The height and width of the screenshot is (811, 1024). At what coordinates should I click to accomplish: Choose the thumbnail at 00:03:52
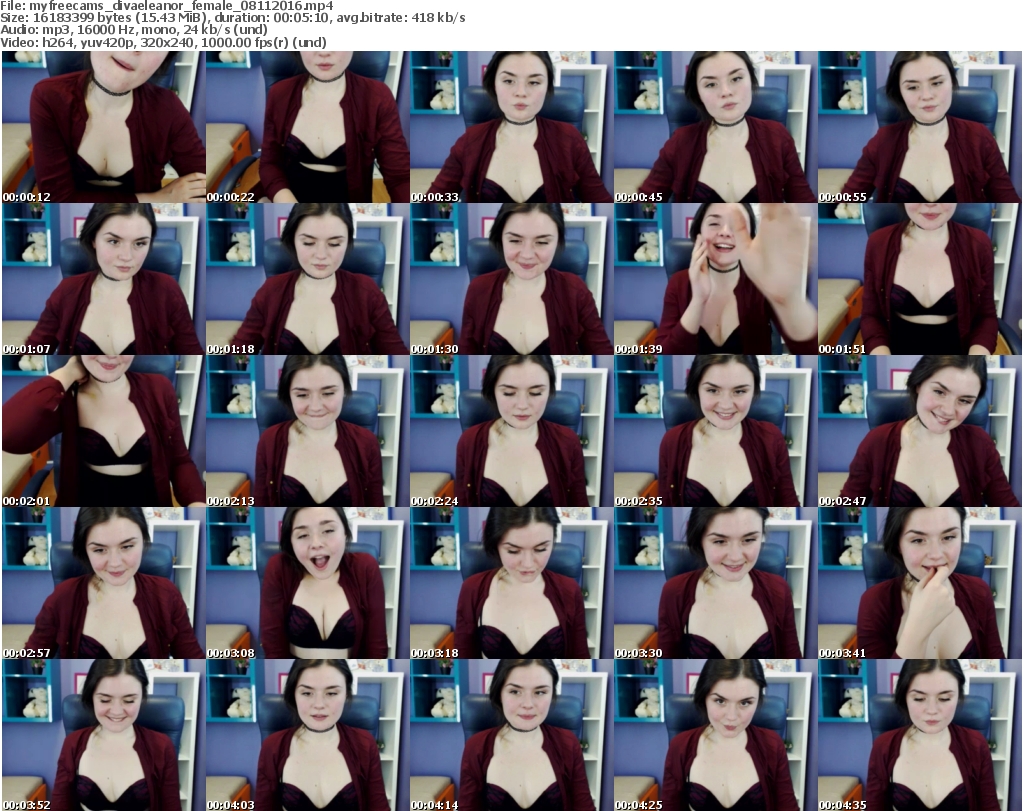click(103, 735)
